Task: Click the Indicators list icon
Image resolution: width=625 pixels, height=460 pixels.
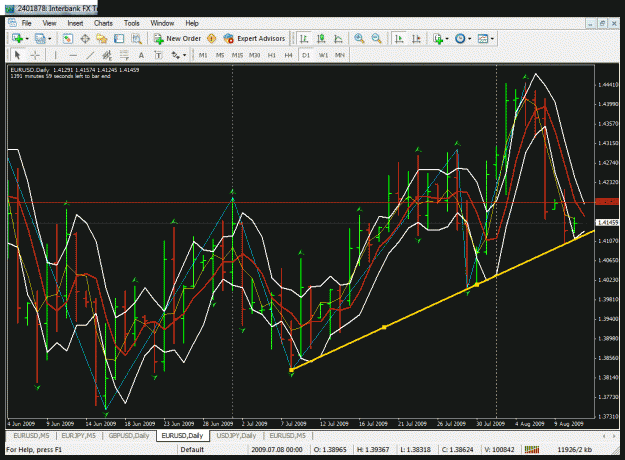Action: 438,39
